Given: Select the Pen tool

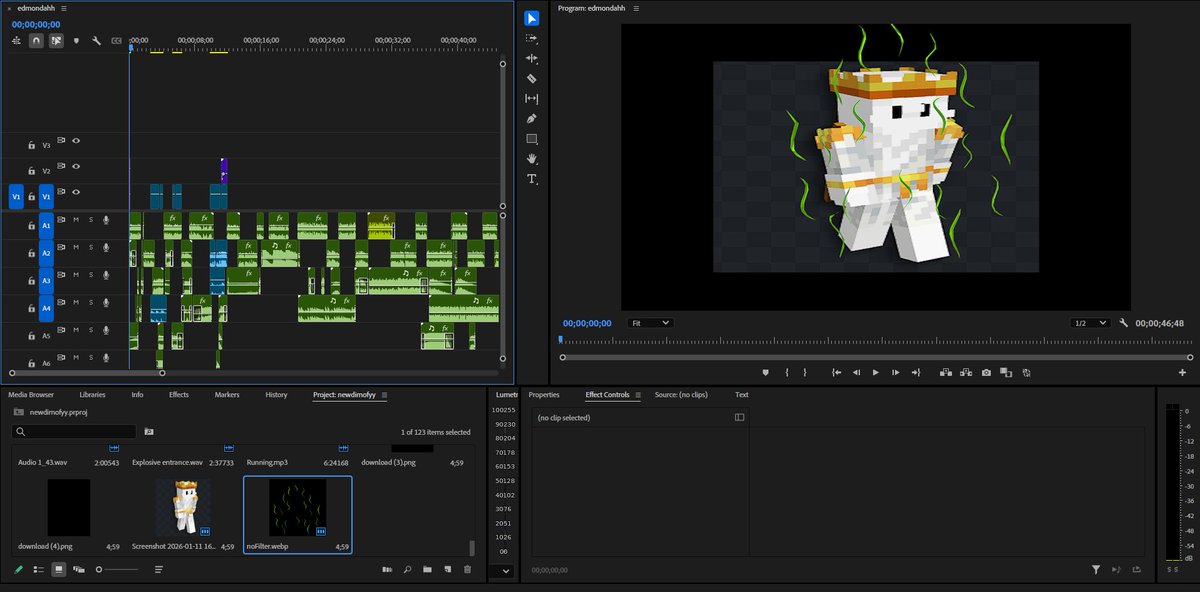Looking at the screenshot, I should (532, 118).
